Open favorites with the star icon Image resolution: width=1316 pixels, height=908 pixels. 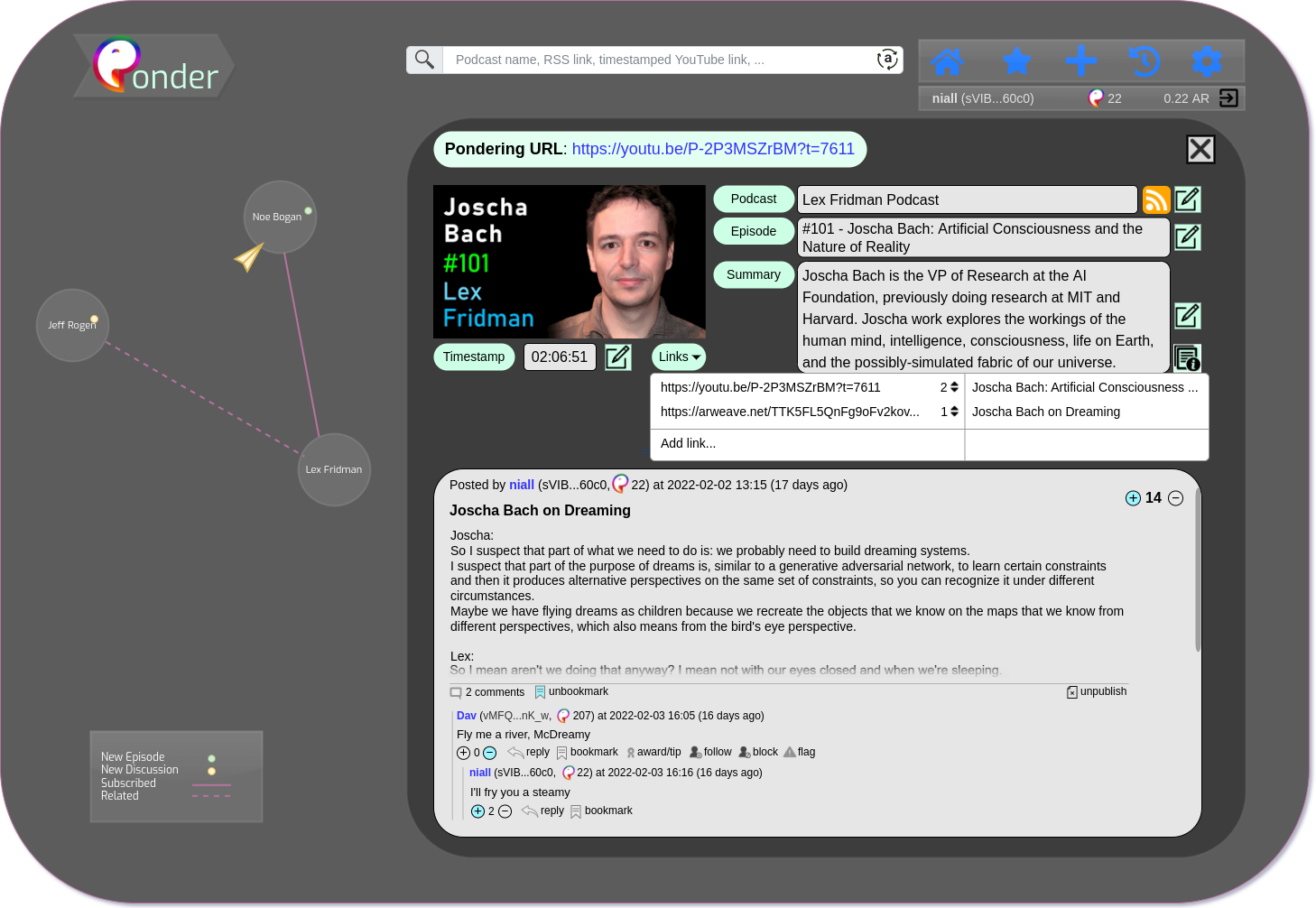point(1017,61)
